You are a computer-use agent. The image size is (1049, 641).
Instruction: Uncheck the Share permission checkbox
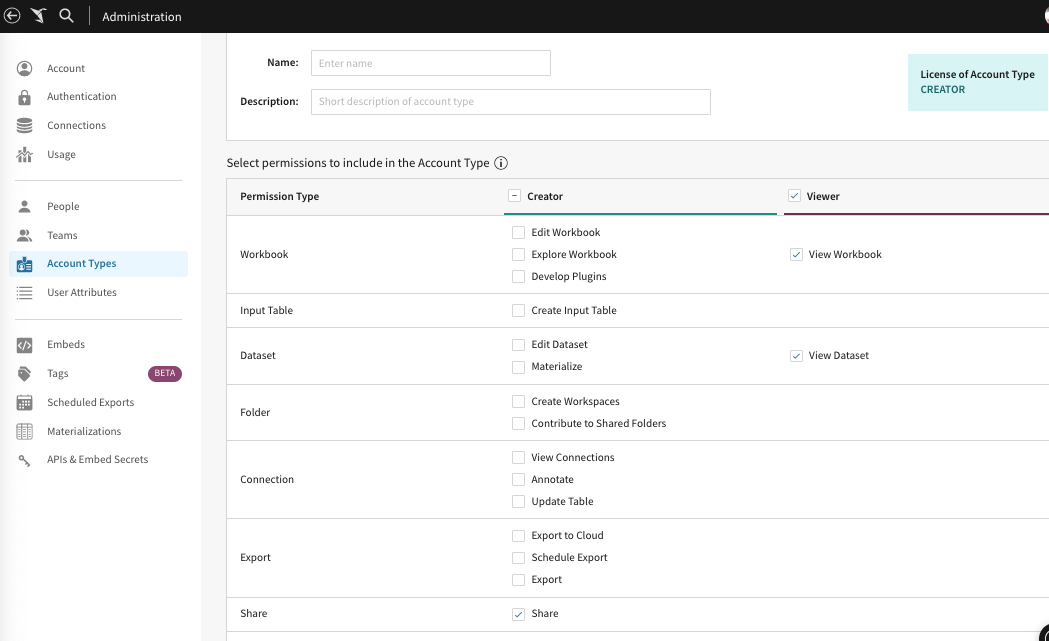click(x=518, y=615)
